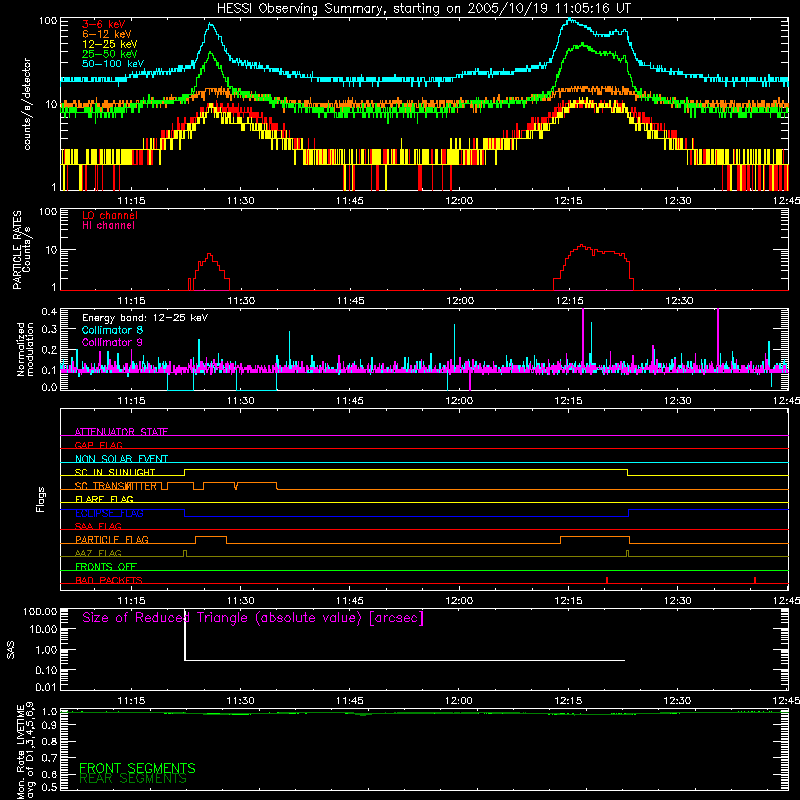
Task: Click the GAP FLAG label
Action: [x=98, y=445]
